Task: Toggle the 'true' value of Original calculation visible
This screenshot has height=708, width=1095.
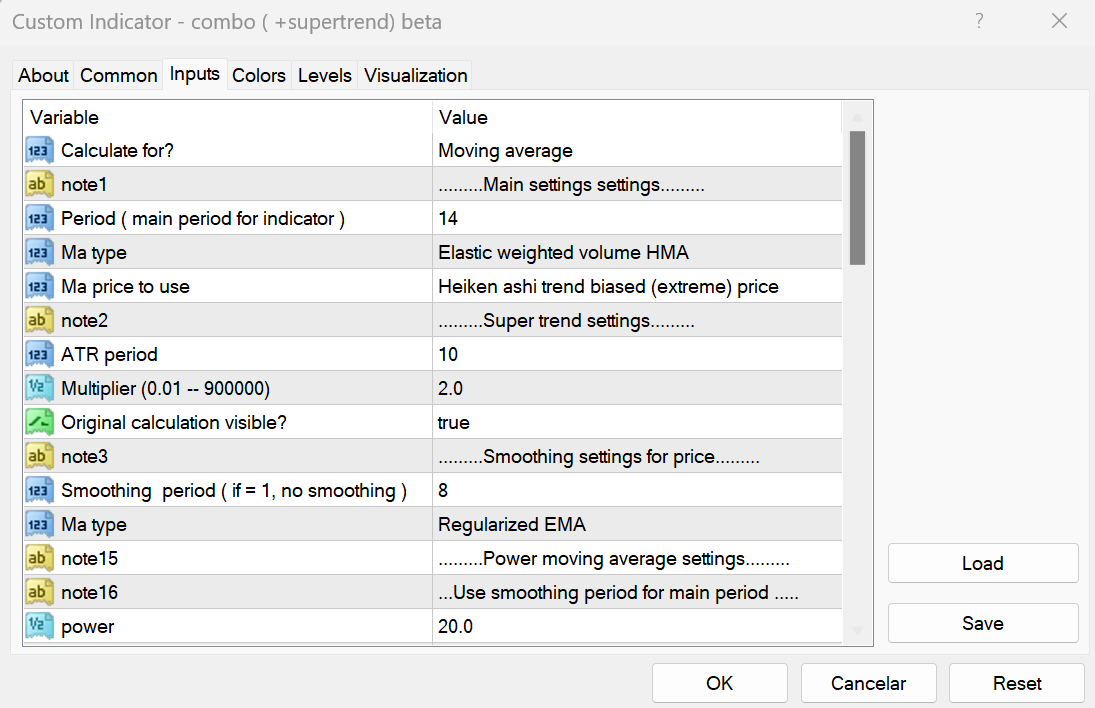Action: (454, 423)
